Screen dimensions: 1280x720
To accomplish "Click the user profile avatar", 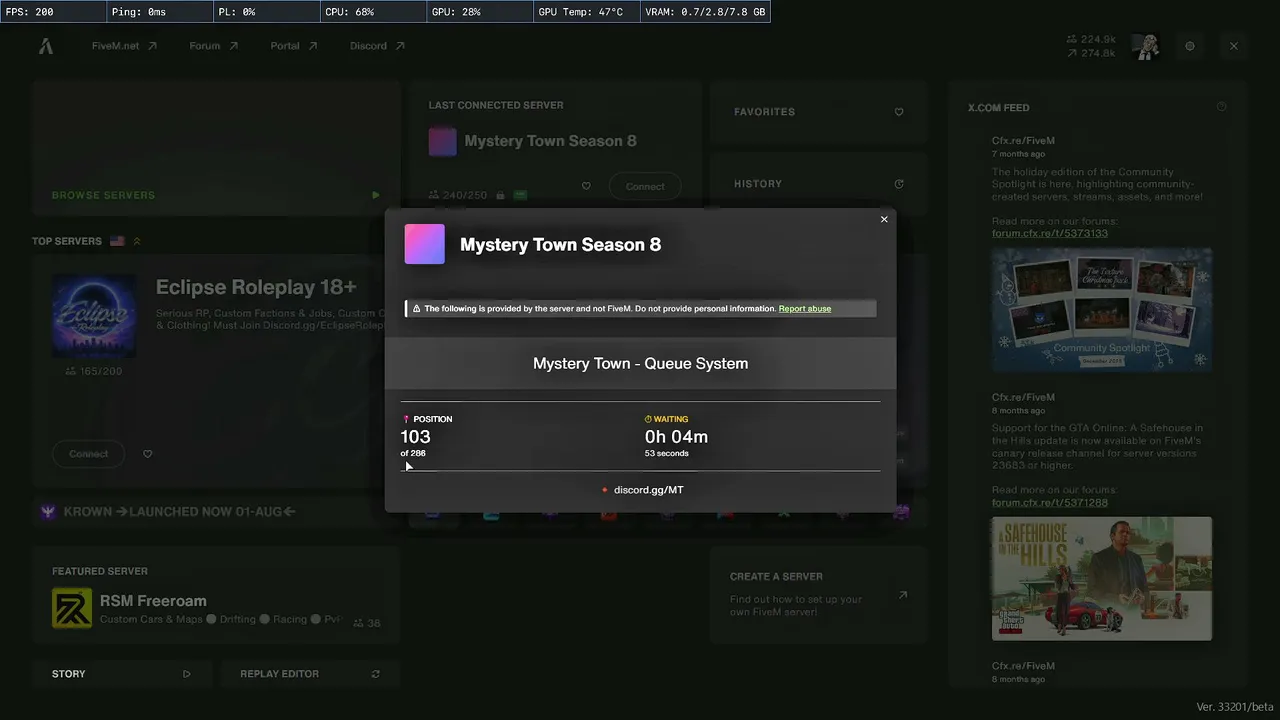I will [1145, 46].
